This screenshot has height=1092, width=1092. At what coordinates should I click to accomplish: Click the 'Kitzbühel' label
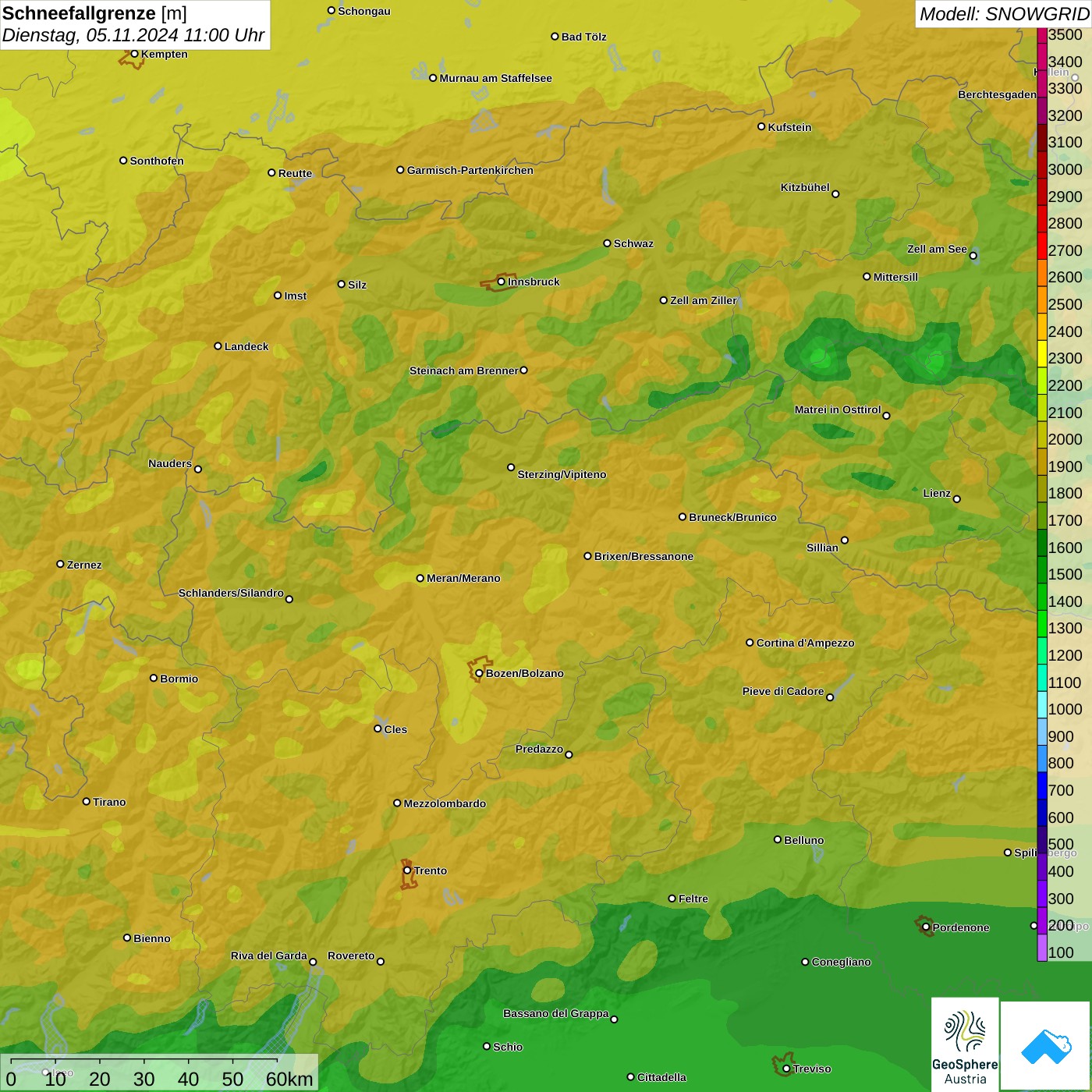click(805, 187)
